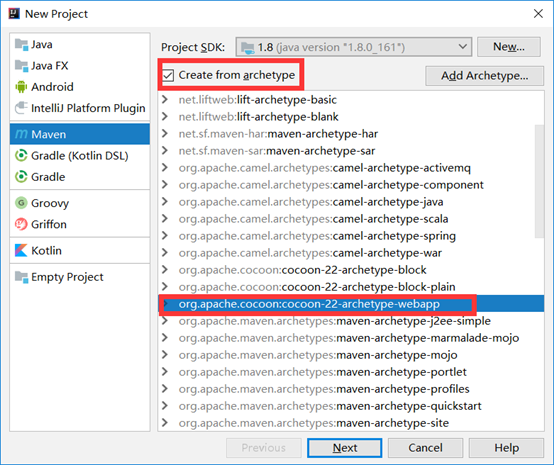Close the New Project dialog
Viewport: 554px width, 465px height.
pyautogui.click(x=538, y=14)
